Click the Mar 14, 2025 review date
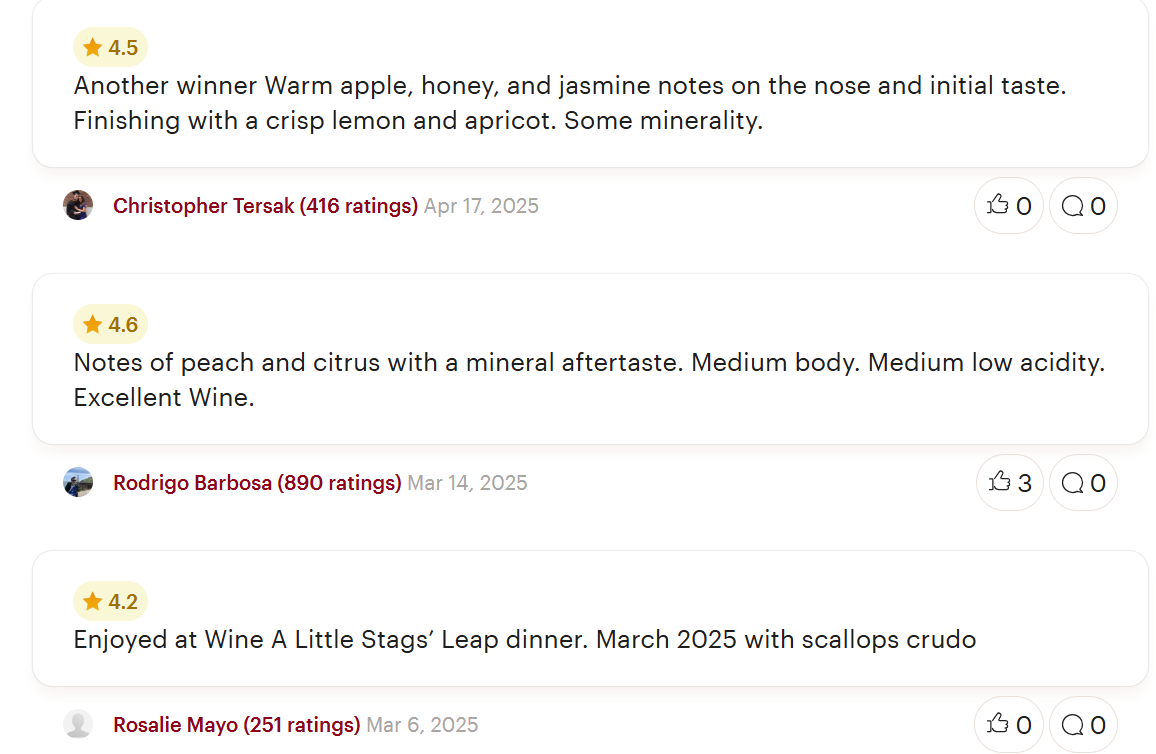1156x754 pixels. [x=467, y=483]
